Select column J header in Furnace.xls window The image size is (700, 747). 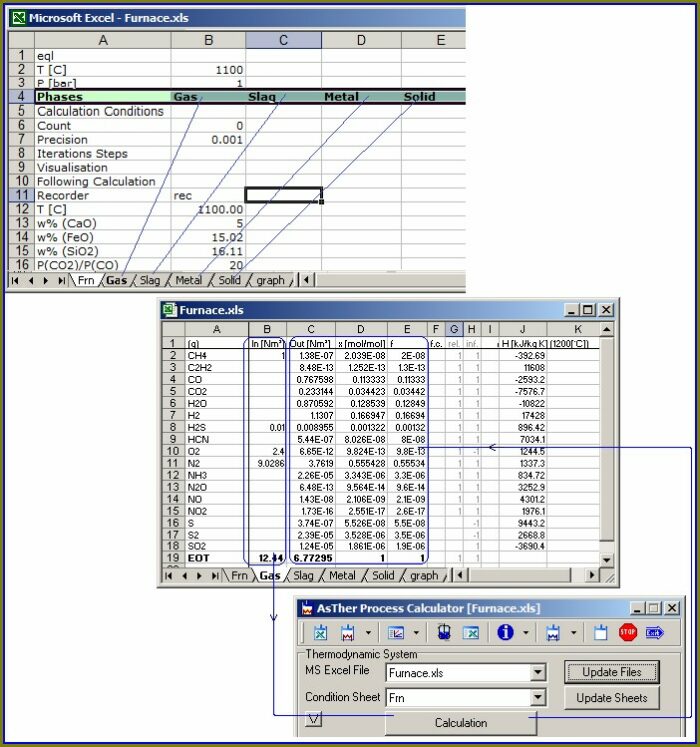click(522, 329)
